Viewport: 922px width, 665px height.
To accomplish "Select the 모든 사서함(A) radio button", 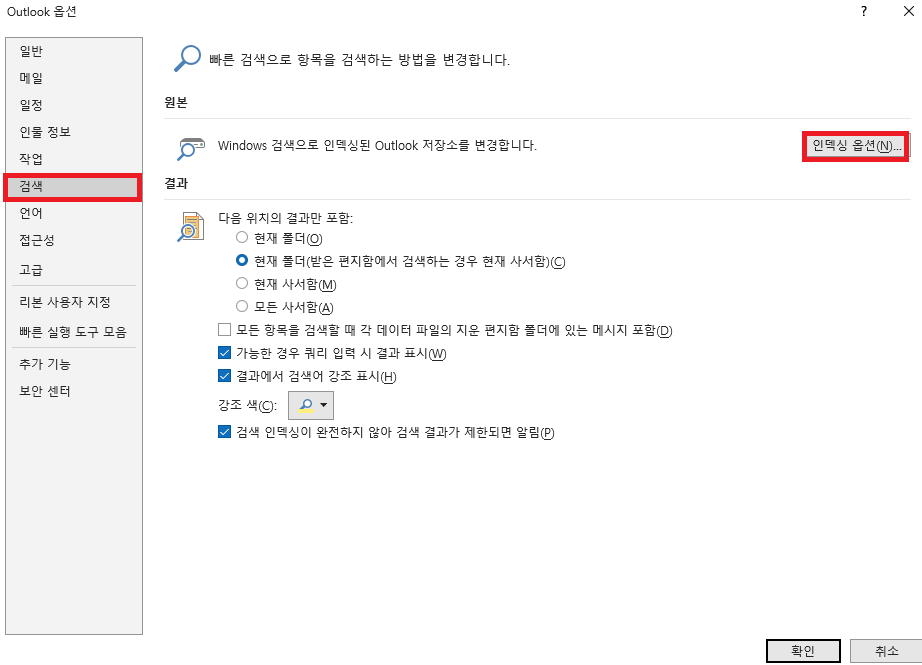I will (242, 306).
